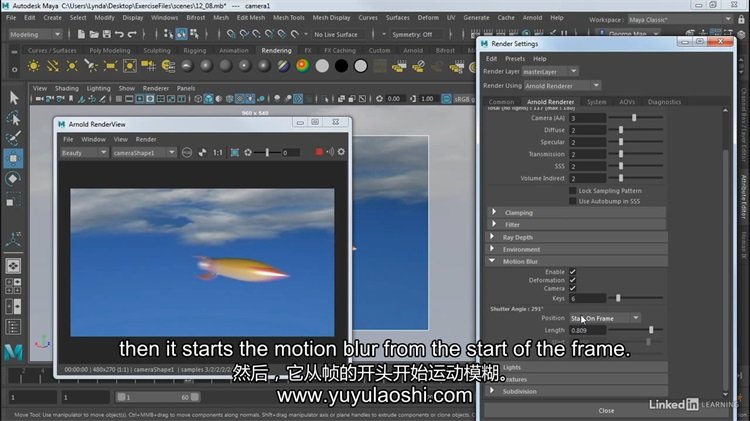Open the Beauty AOV dropdown in RenderView
The image size is (750, 421).
(84, 153)
